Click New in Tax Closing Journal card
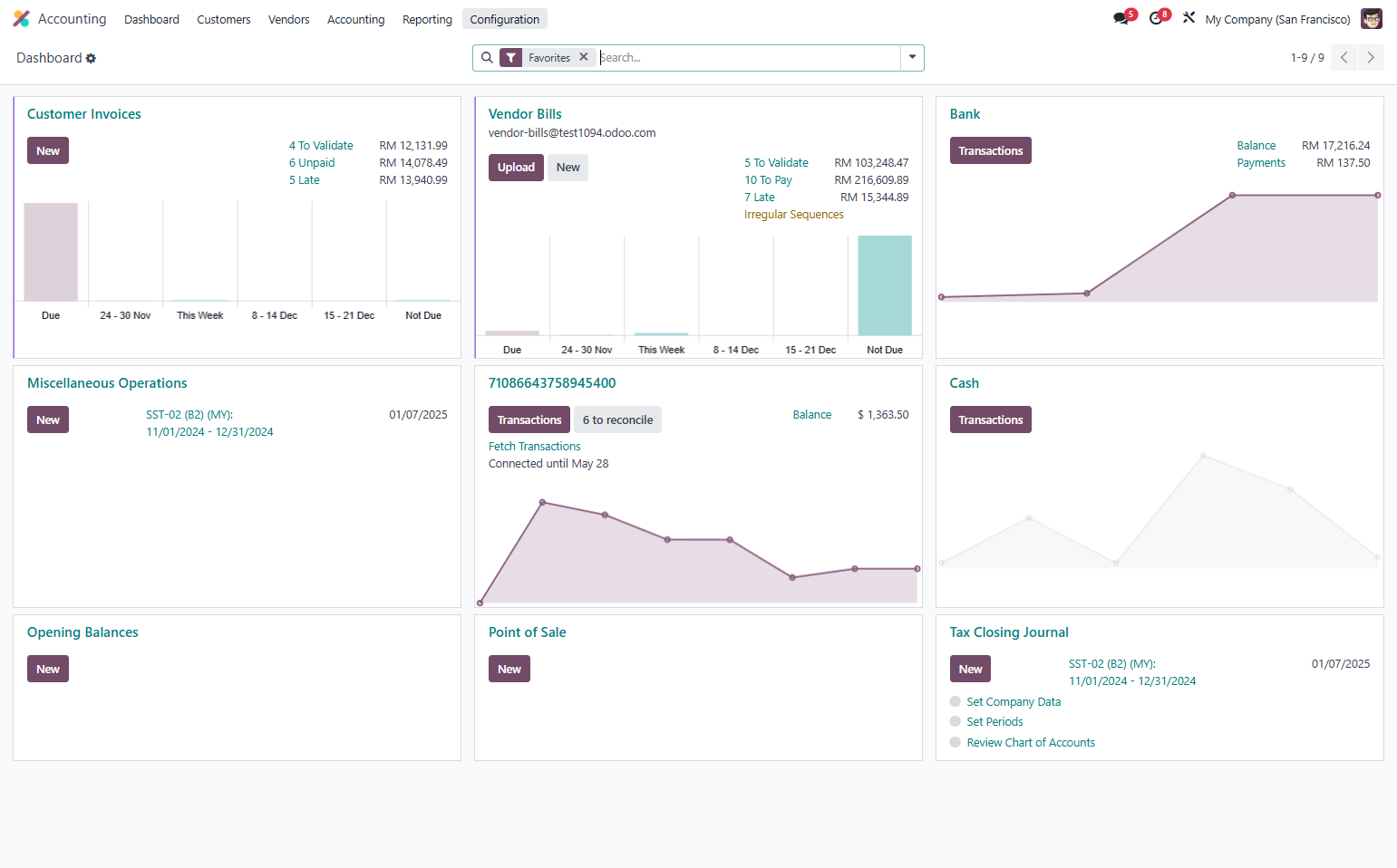This screenshot has height=868, width=1397. tap(971, 669)
